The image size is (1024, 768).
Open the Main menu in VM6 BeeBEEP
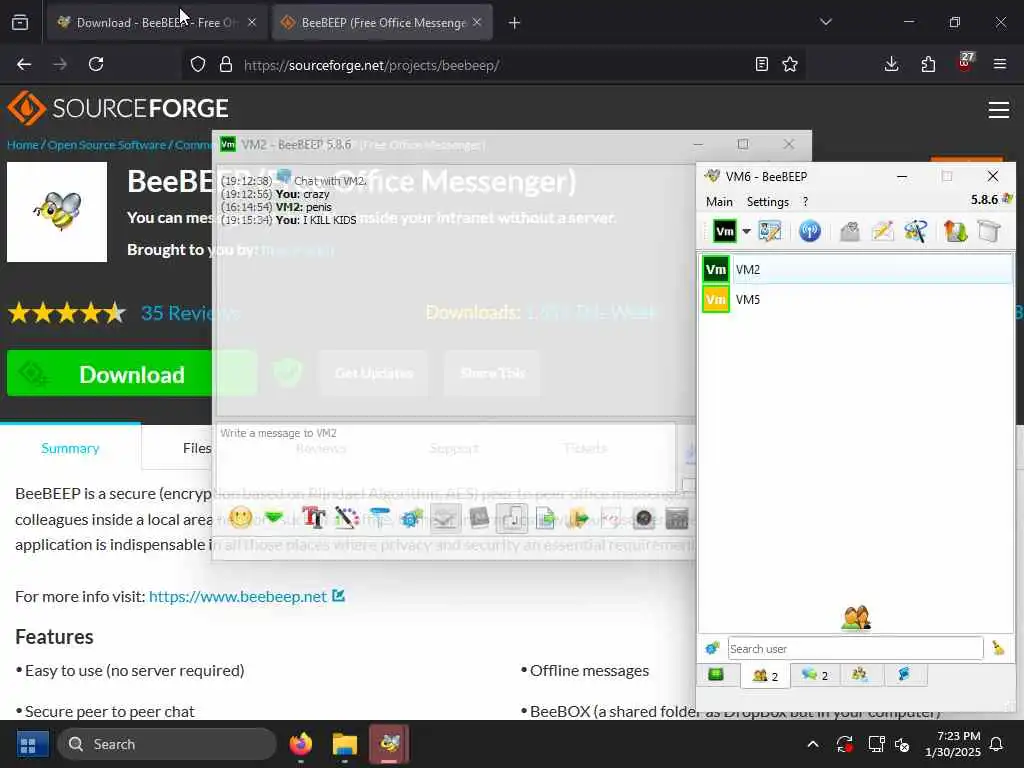(x=719, y=202)
